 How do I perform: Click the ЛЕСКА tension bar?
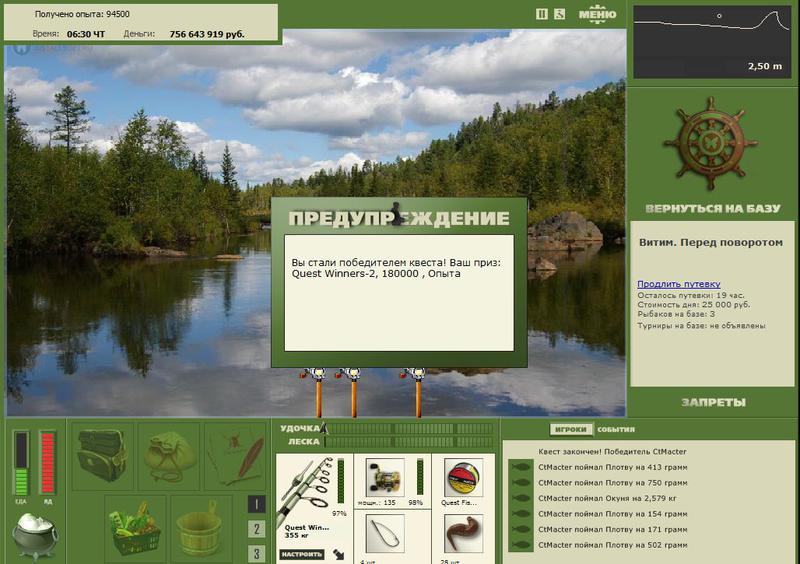(x=408, y=442)
